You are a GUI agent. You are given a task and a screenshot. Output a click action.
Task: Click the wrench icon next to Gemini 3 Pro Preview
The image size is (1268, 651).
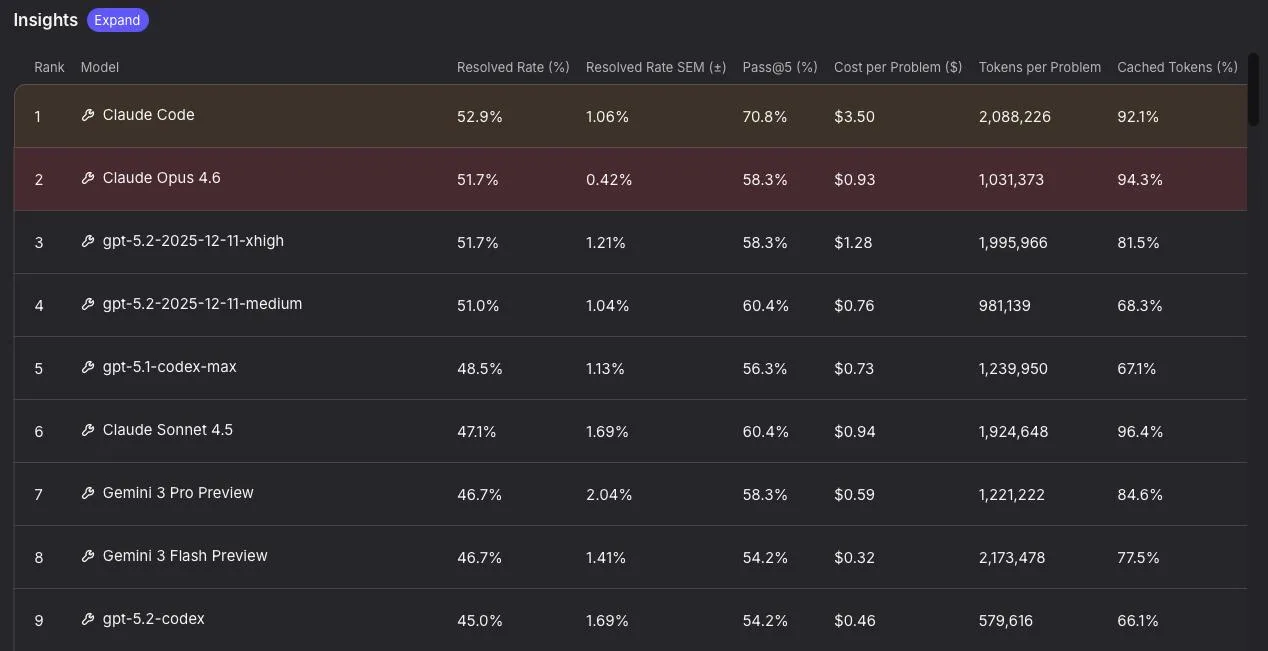point(88,493)
